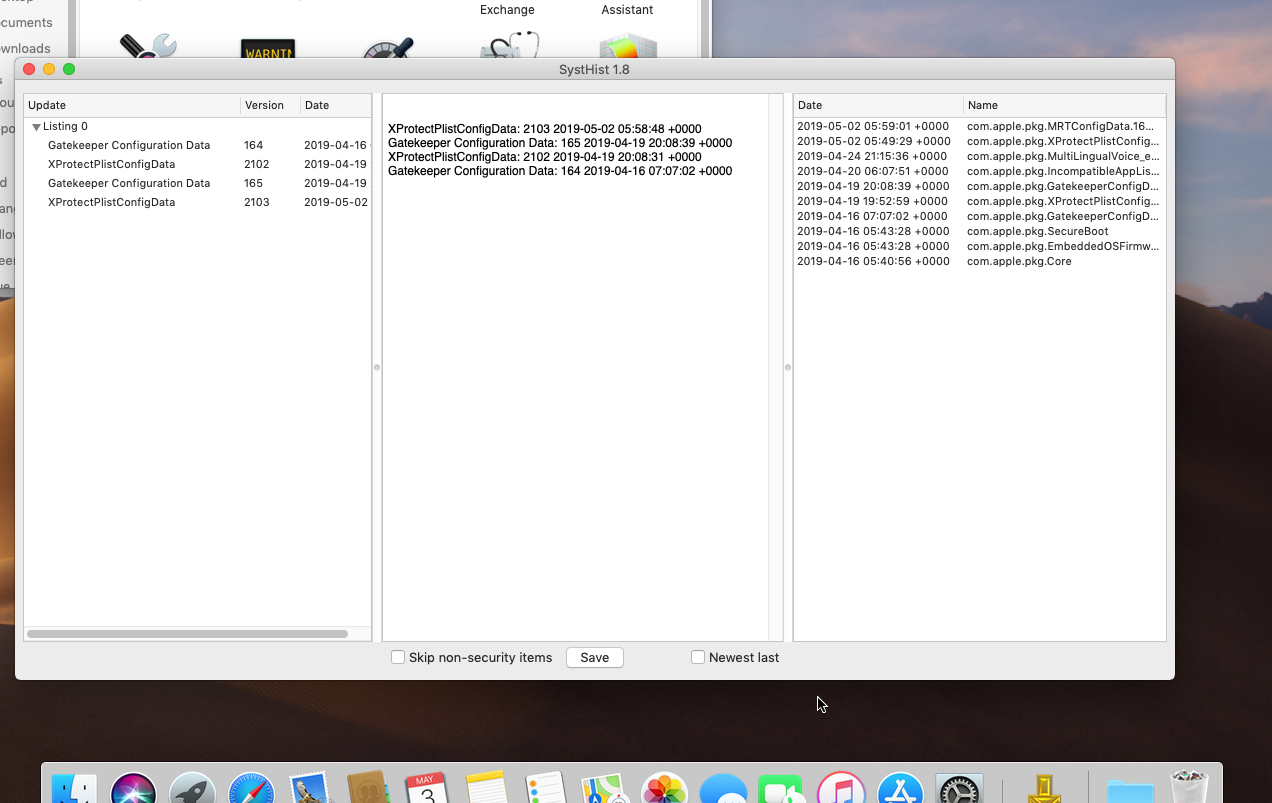Select GatekeeperConfigD row dated 2019-04-16 07:07:02

[x=979, y=216]
